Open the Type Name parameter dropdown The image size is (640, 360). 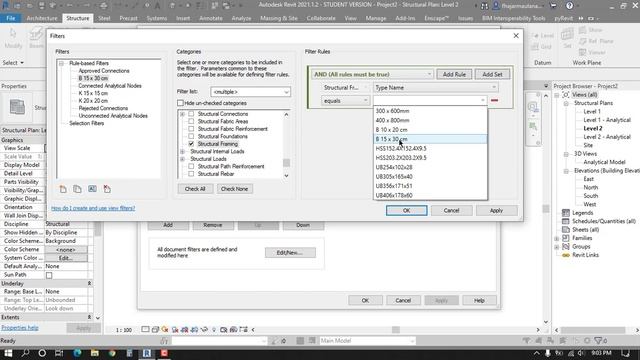[436, 87]
